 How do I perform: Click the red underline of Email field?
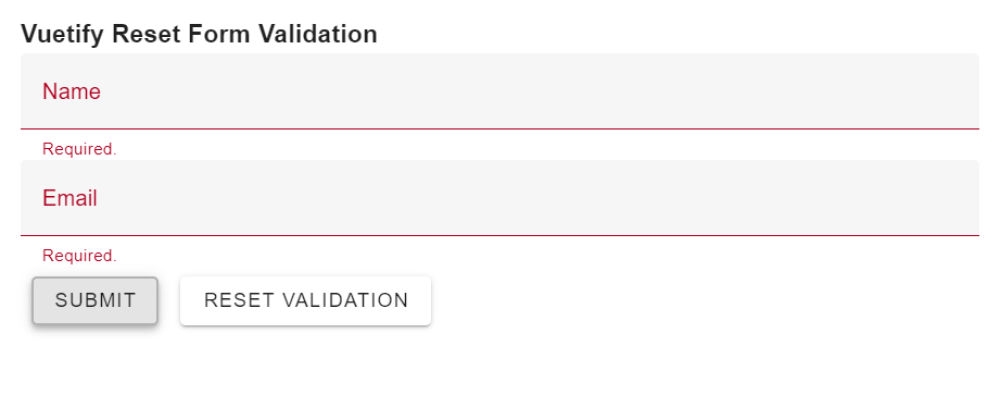click(x=499, y=235)
